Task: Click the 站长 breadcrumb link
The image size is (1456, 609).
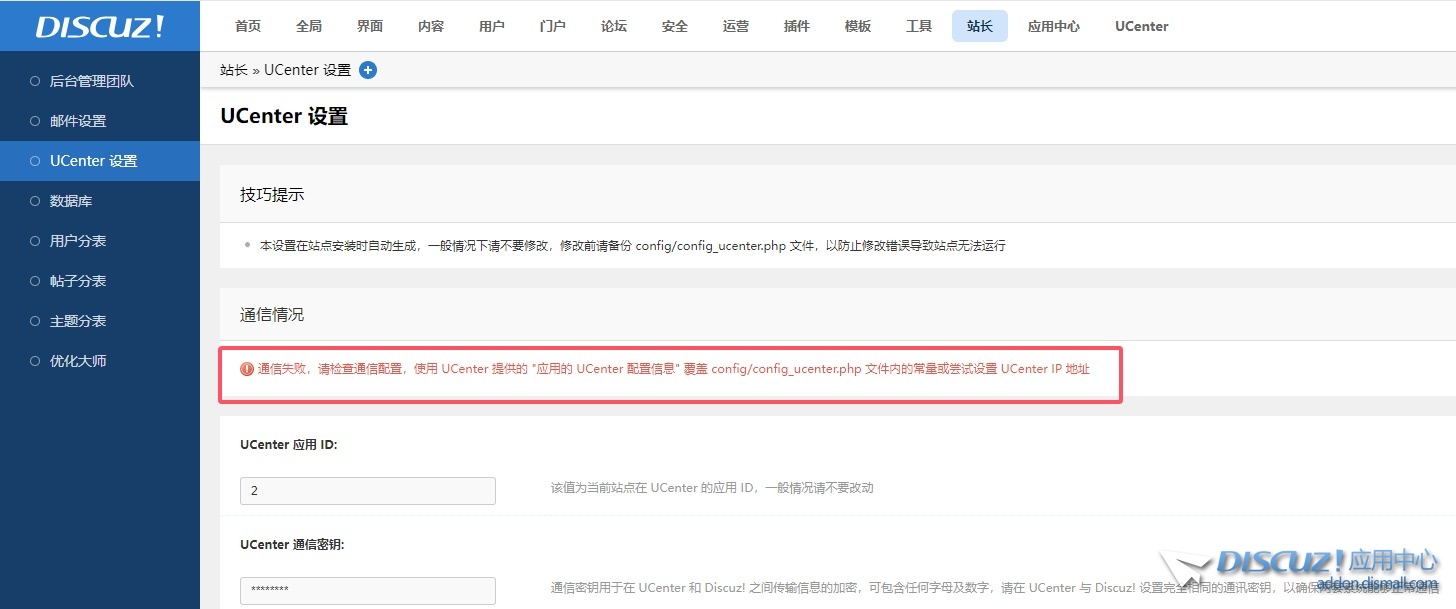Action: (233, 70)
